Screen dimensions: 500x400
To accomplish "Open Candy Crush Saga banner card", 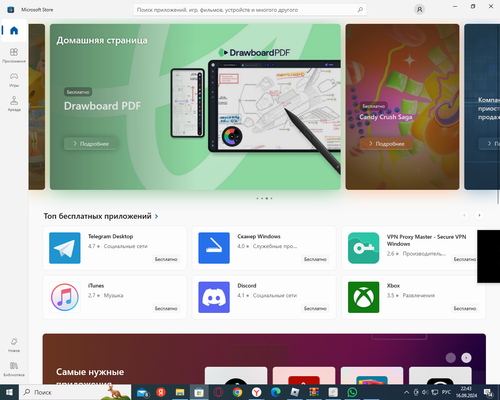I will coord(402,107).
